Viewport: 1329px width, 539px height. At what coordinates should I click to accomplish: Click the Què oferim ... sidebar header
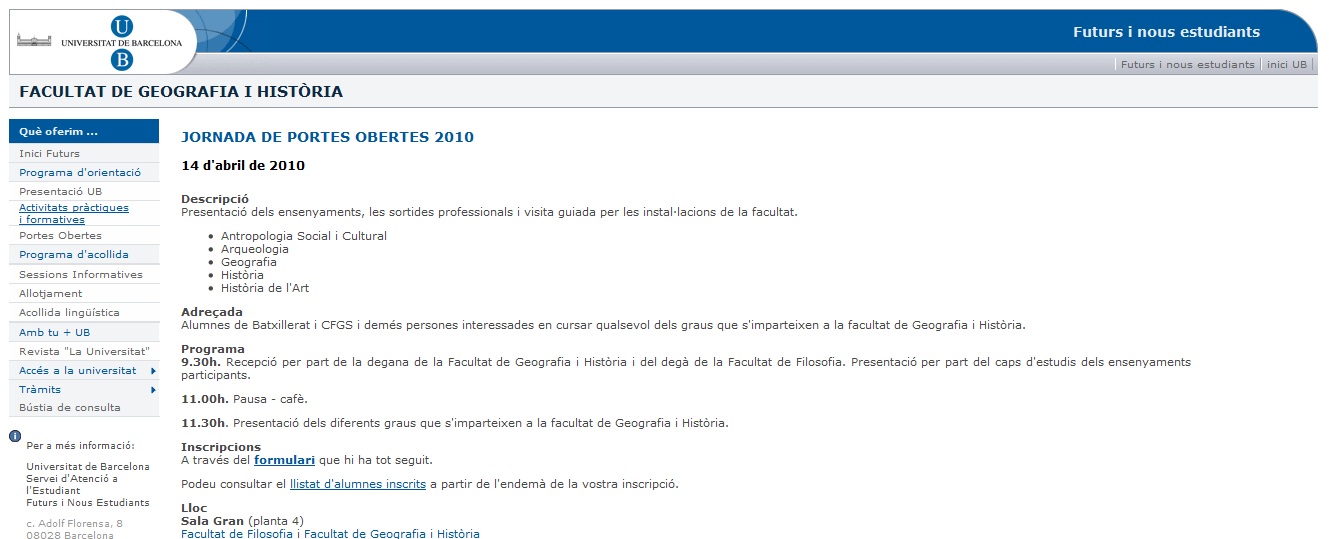tap(83, 131)
